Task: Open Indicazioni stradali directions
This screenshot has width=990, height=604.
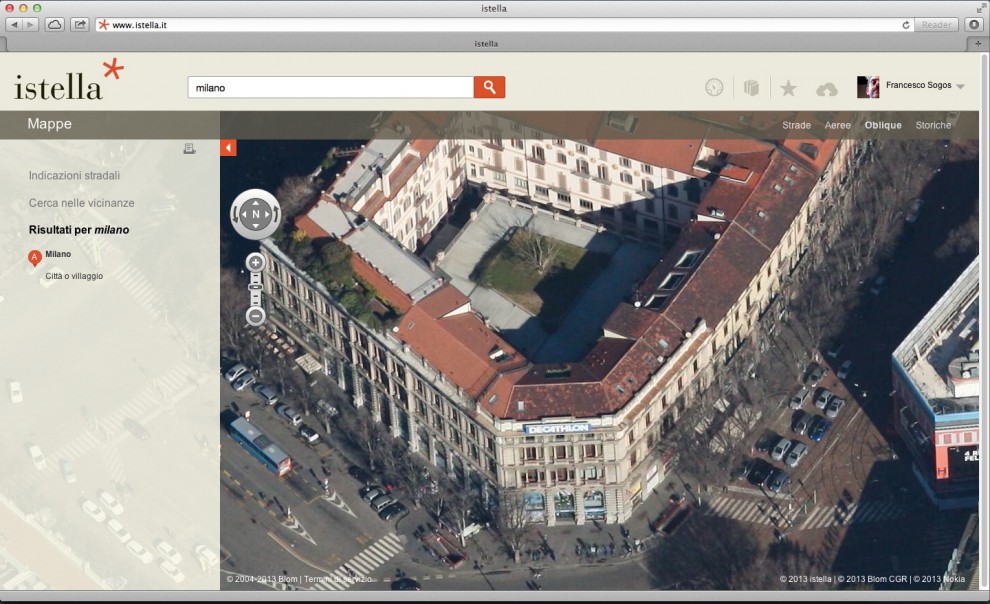Action: coord(75,175)
